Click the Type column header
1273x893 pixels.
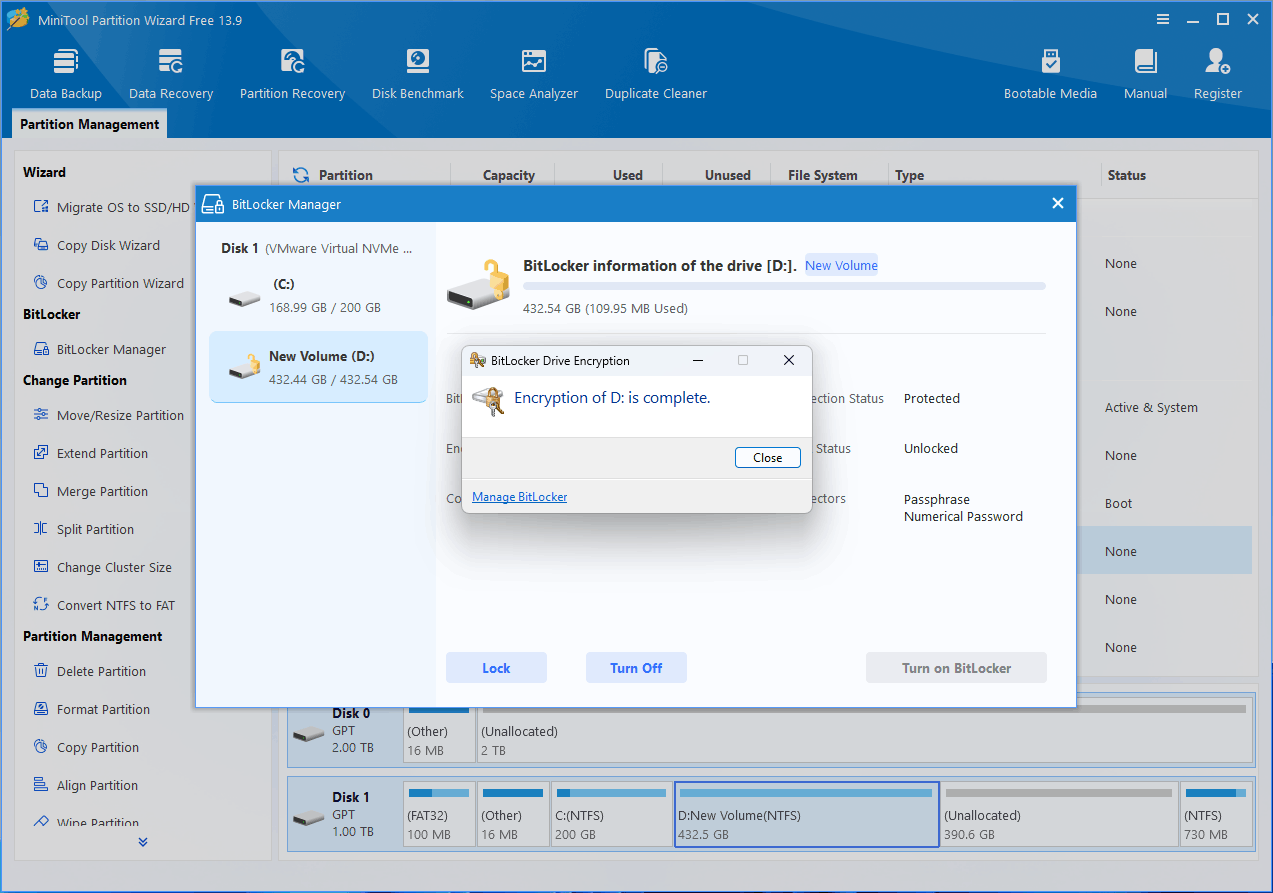[909, 175]
